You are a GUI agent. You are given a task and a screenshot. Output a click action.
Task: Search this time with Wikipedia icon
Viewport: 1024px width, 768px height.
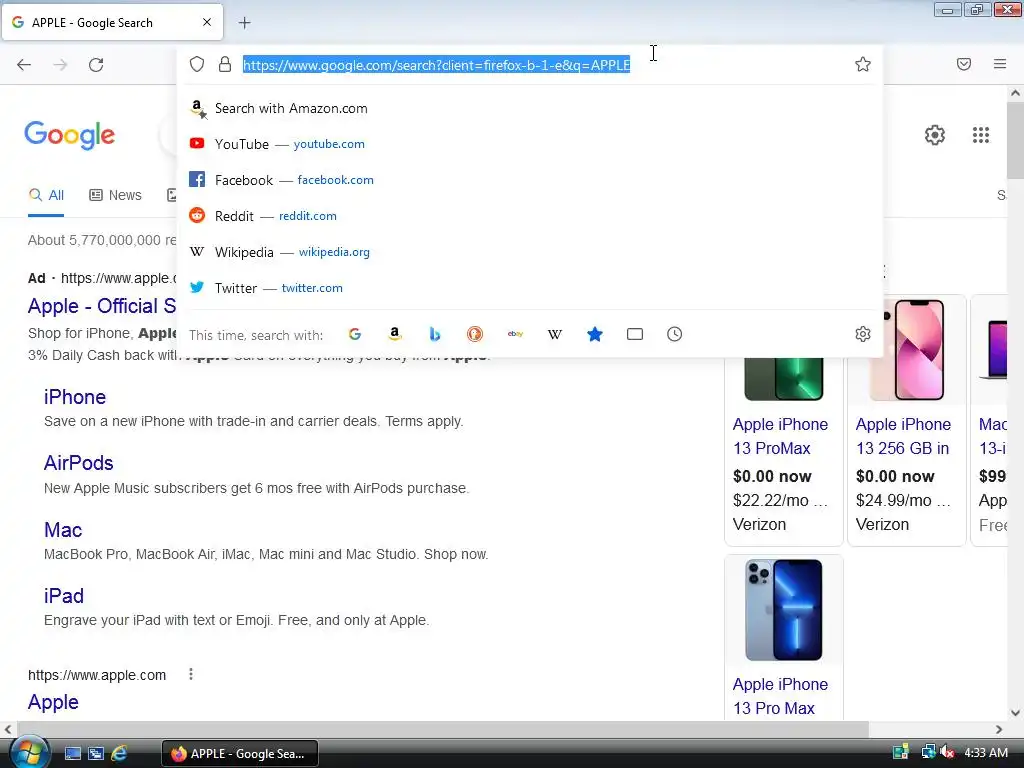(554, 334)
